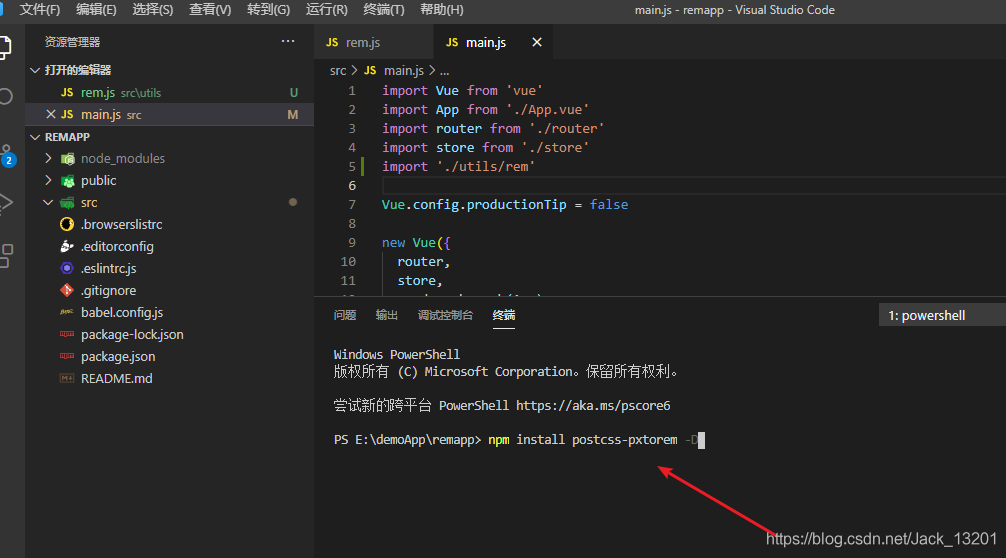Switch to the 调试控制台 panel tab
The image size is (1006, 558).
[x=445, y=316]
